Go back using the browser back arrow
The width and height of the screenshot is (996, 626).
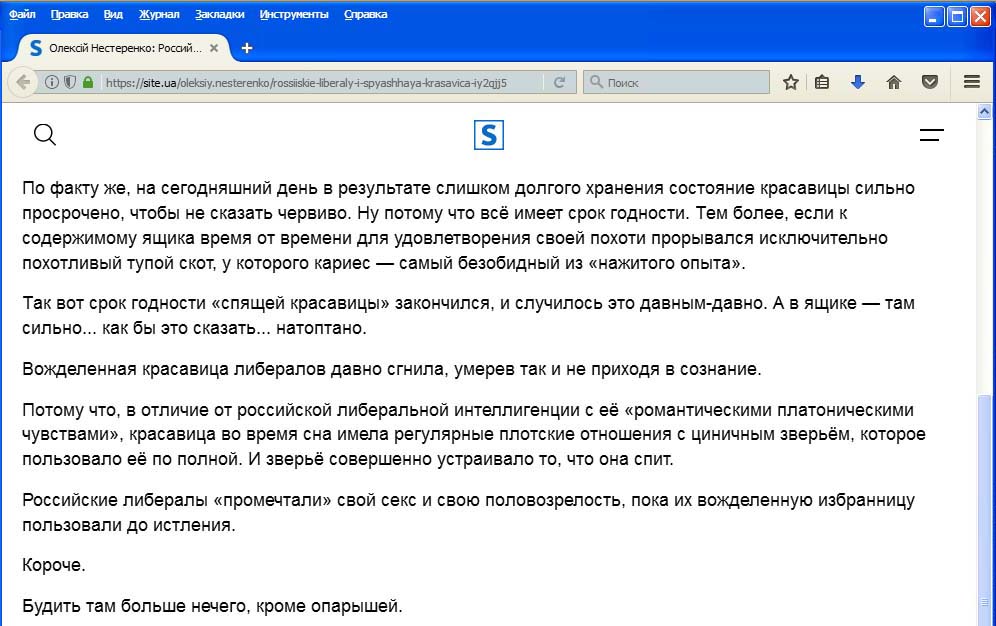click(x=24, y=83)
